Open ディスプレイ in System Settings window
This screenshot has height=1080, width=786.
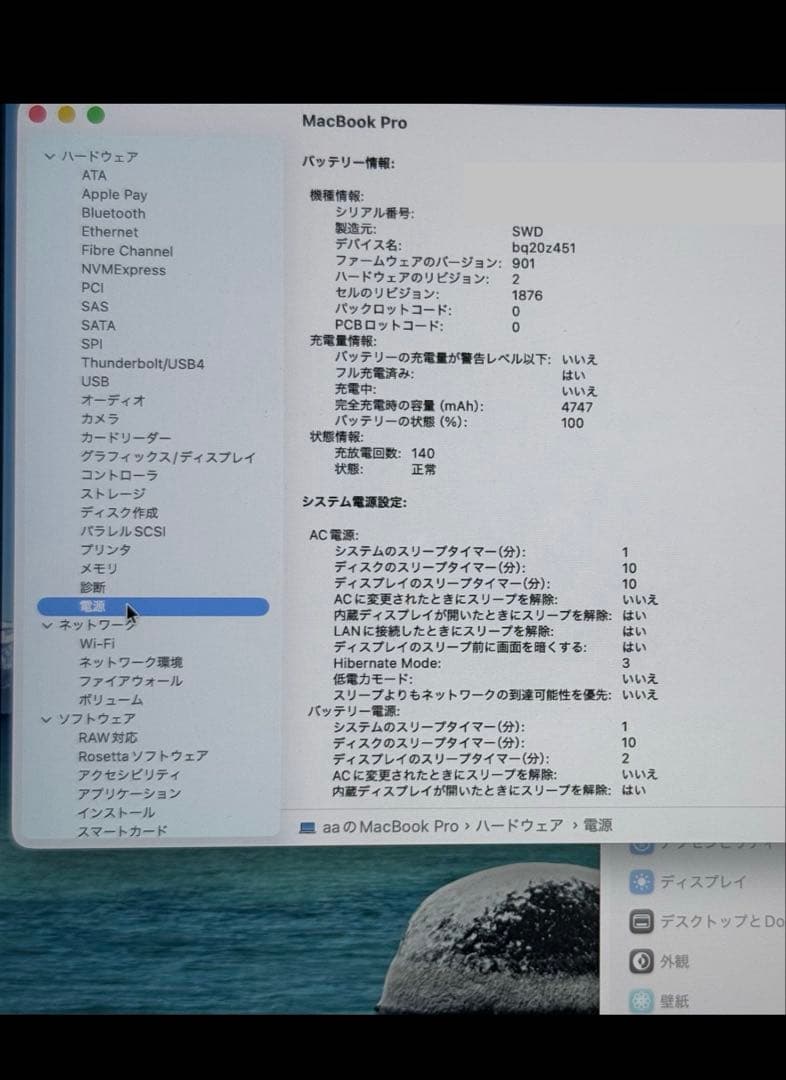703,882
